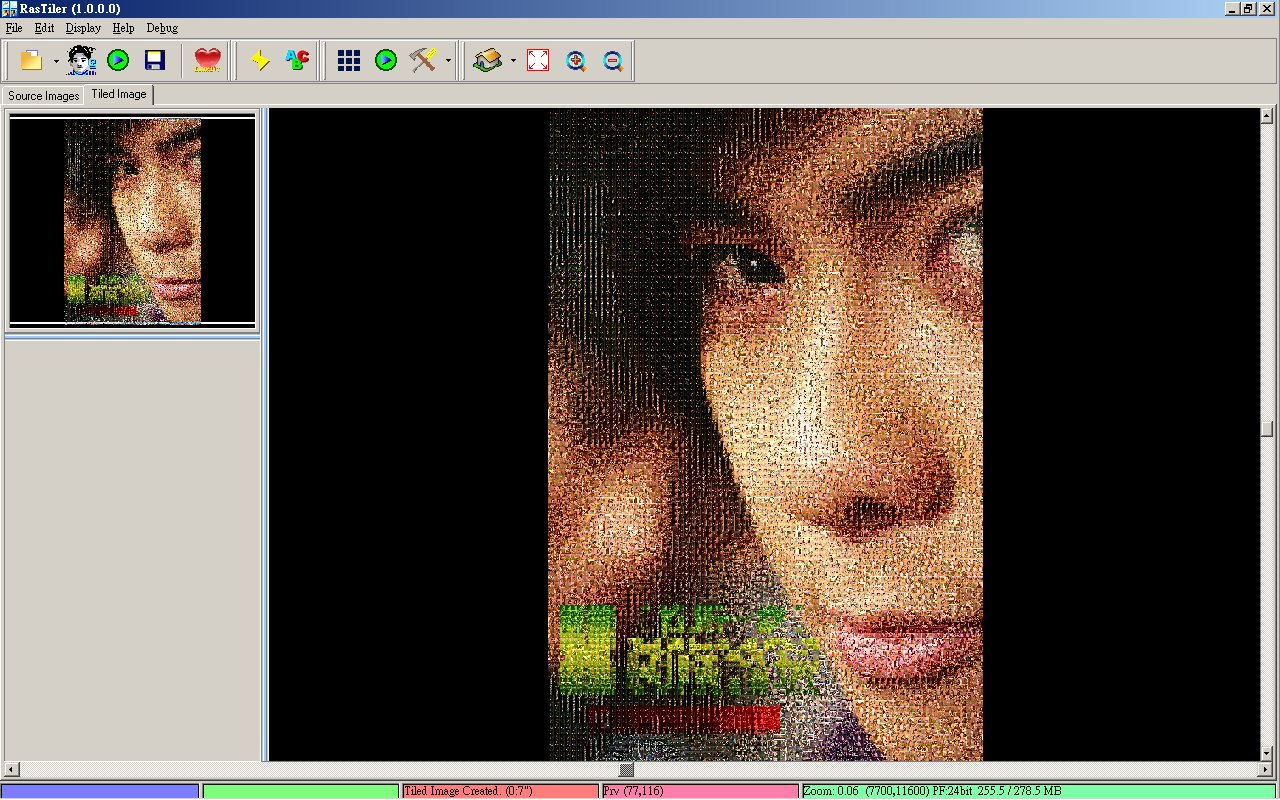Click the vertical scrollbar down arrow
This screenshot has height=800, width=1280.
point(1267,753)
